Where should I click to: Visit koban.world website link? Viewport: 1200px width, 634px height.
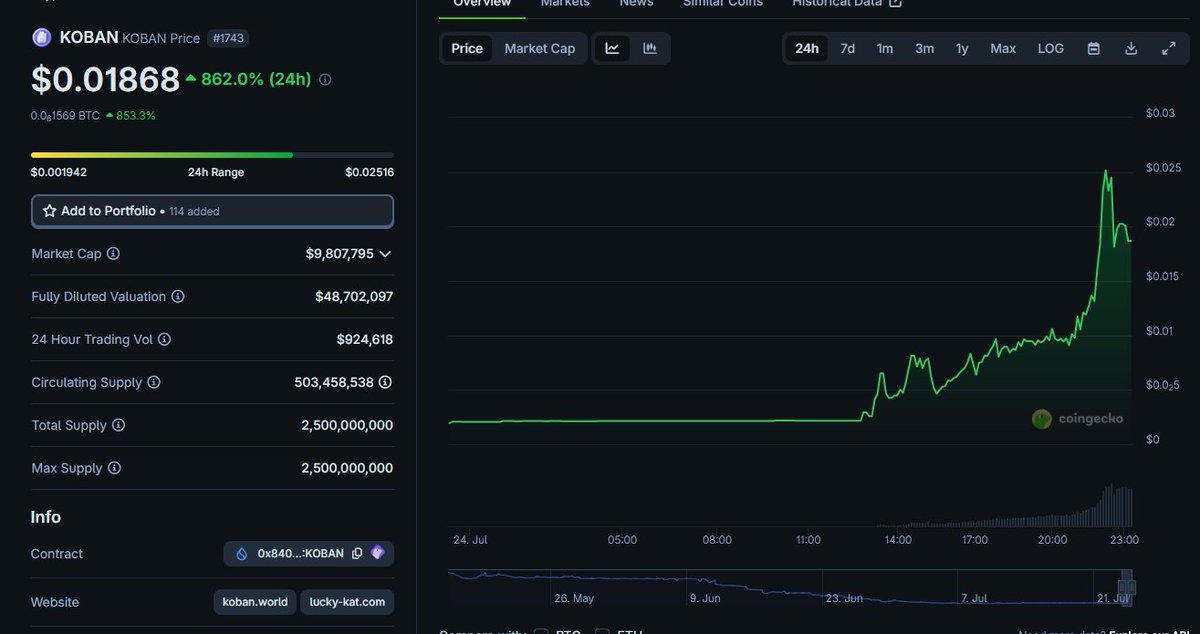(256, 602)
